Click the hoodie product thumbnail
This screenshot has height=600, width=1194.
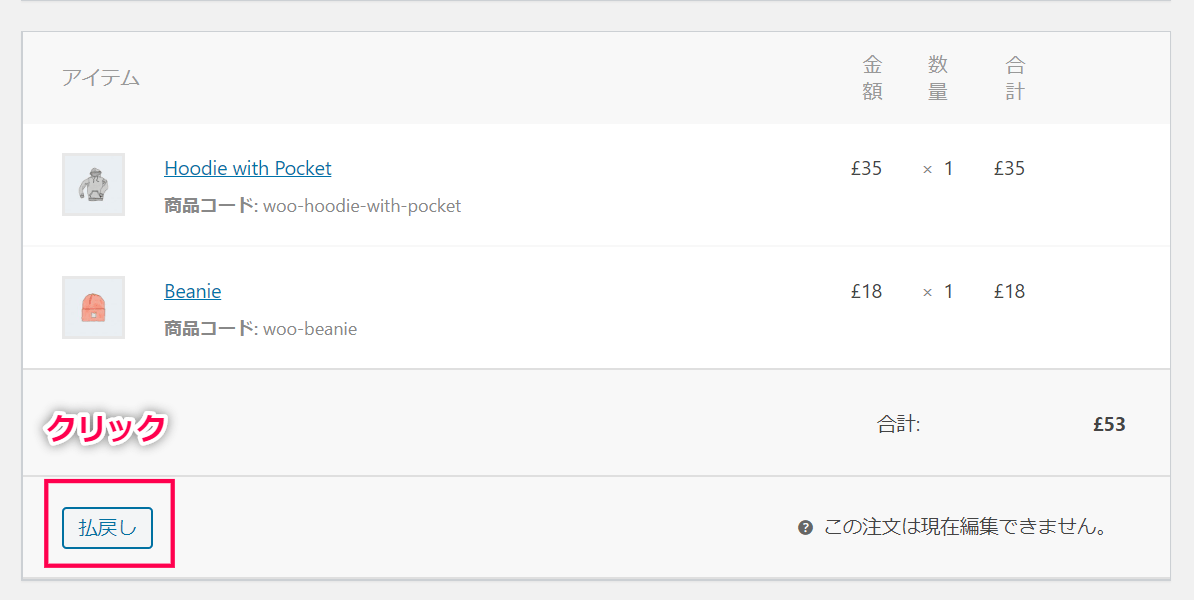(94, 184)
